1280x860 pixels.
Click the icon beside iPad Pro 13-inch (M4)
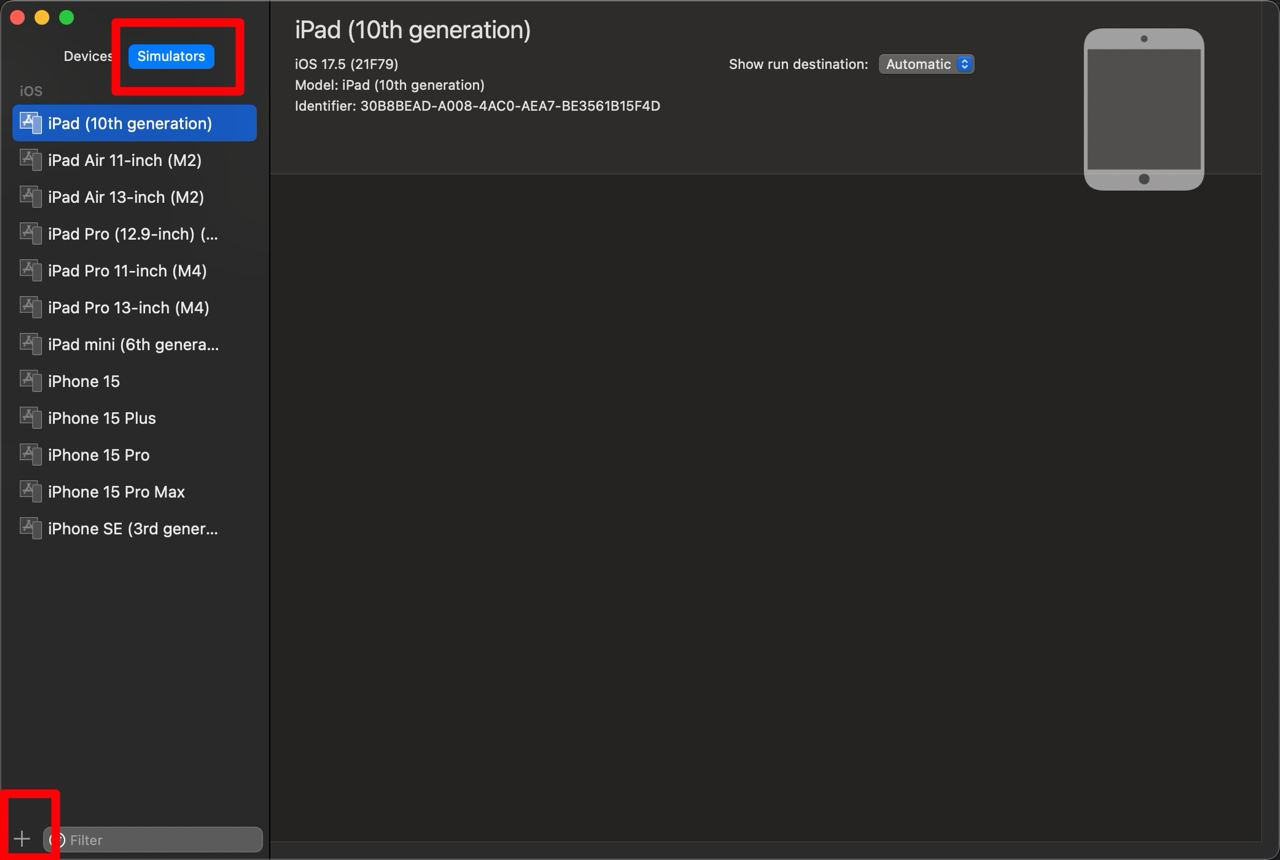tap(31, 308)
